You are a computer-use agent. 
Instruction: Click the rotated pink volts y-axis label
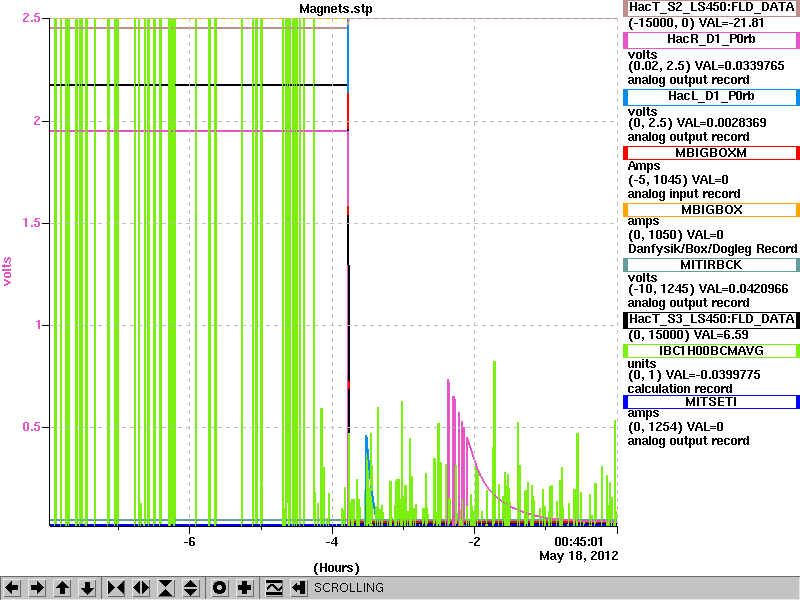(8, 271)
